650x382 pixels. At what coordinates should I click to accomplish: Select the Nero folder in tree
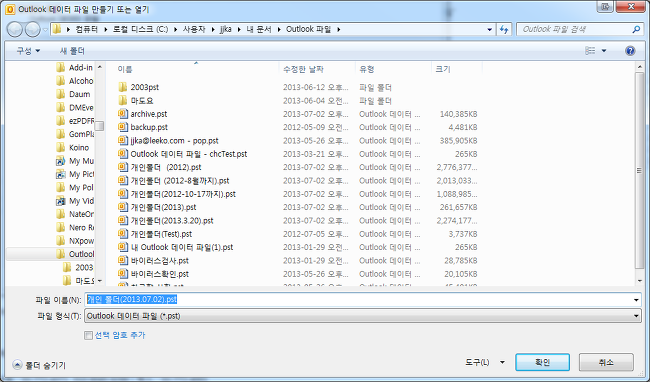coord(75,227)
